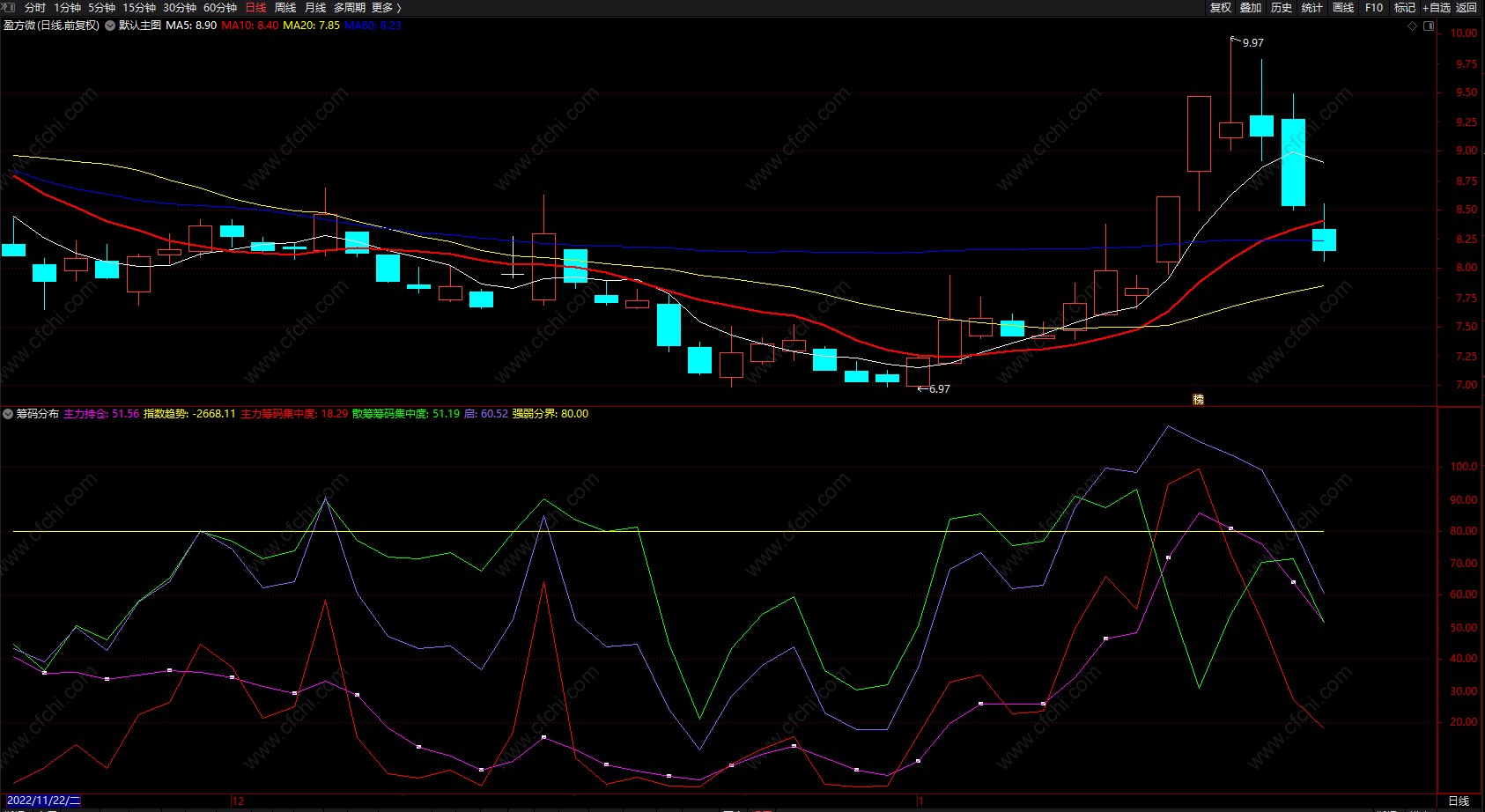Viewport: 1485px width, 812px height.
Task: Toggle the 日线 label at bottom-right
Action: click(1459, 801)
